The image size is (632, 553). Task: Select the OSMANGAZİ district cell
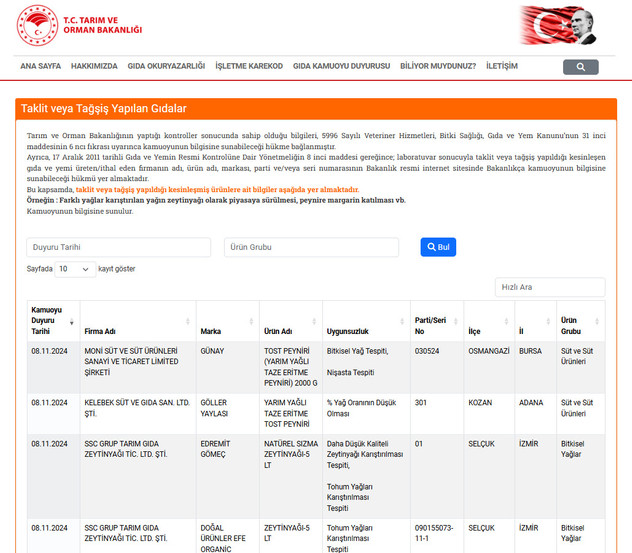click(x=489, y=367)
